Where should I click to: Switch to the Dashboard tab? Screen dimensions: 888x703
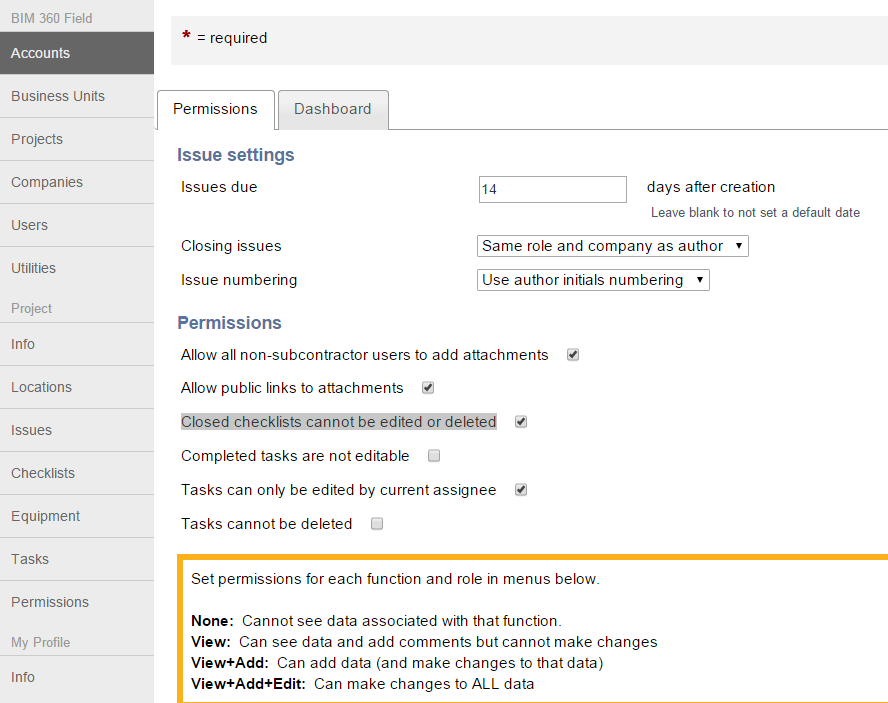[332, 109]
